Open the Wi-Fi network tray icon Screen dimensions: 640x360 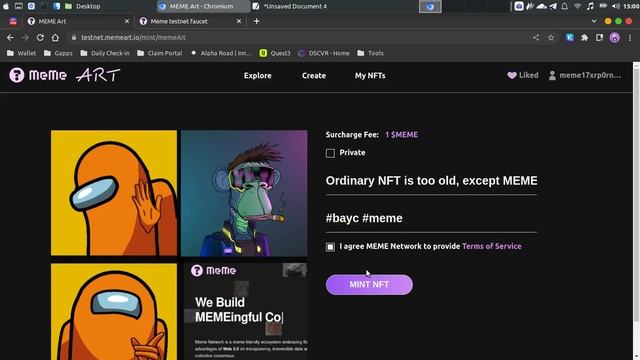[x=577, y=6]
